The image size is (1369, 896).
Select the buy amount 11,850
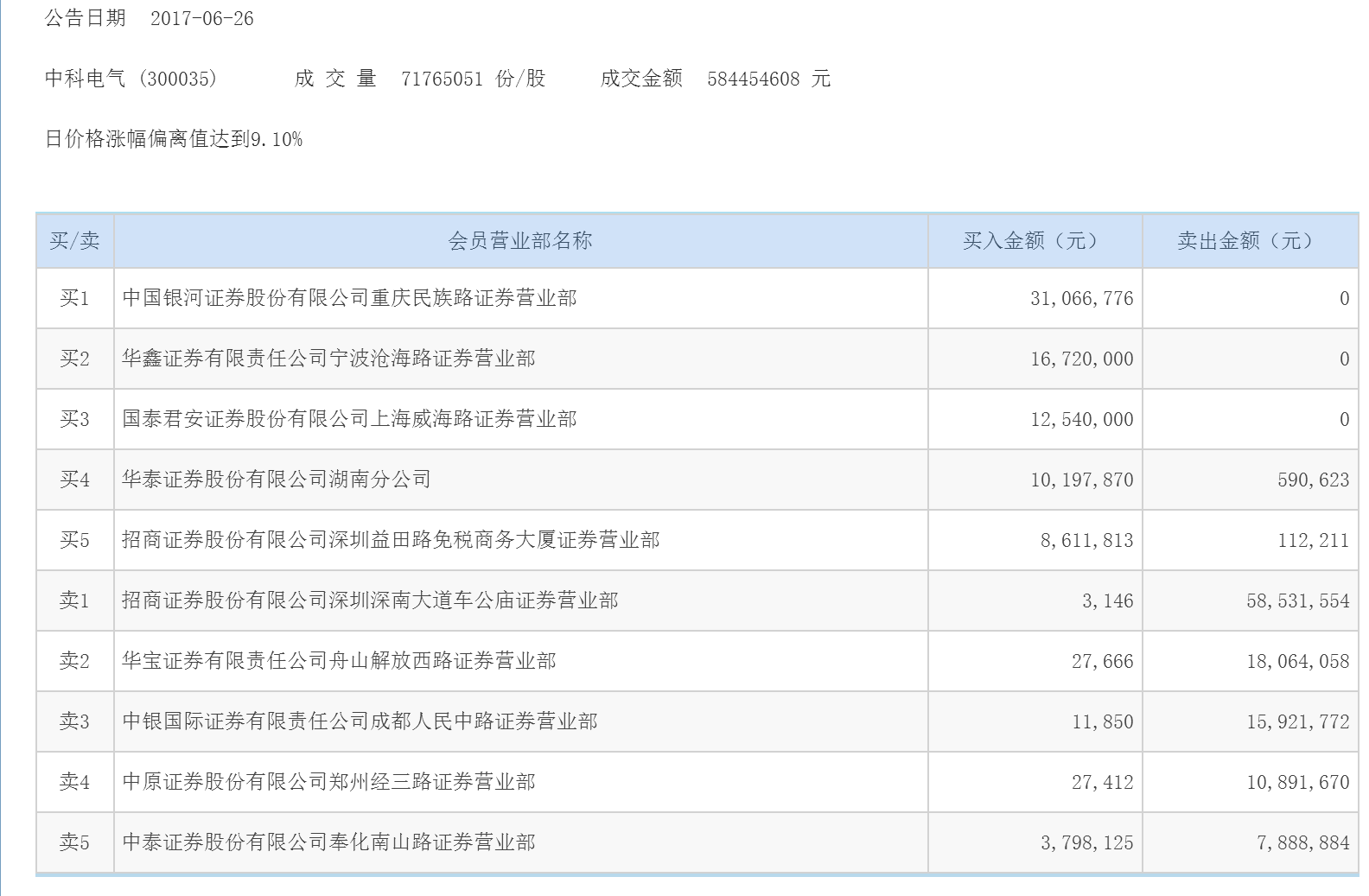(x=1103, y=721)
